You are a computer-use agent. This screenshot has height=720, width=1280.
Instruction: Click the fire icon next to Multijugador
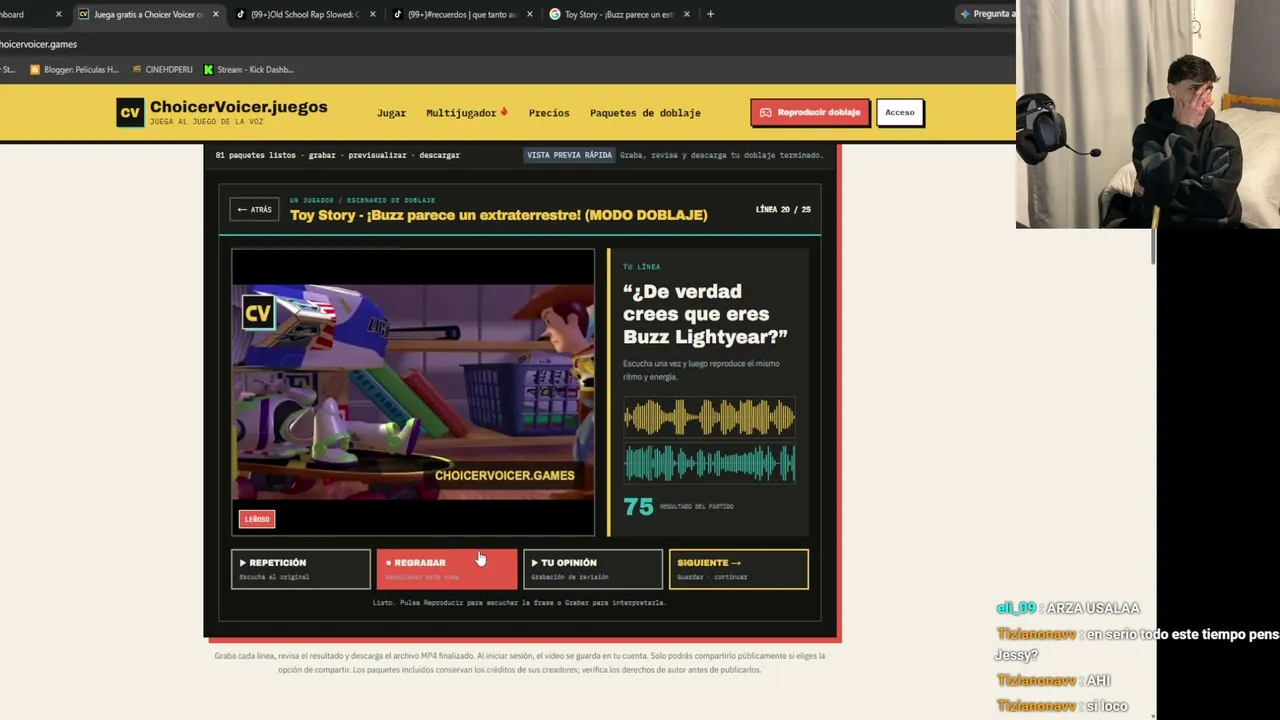point(504,112)
